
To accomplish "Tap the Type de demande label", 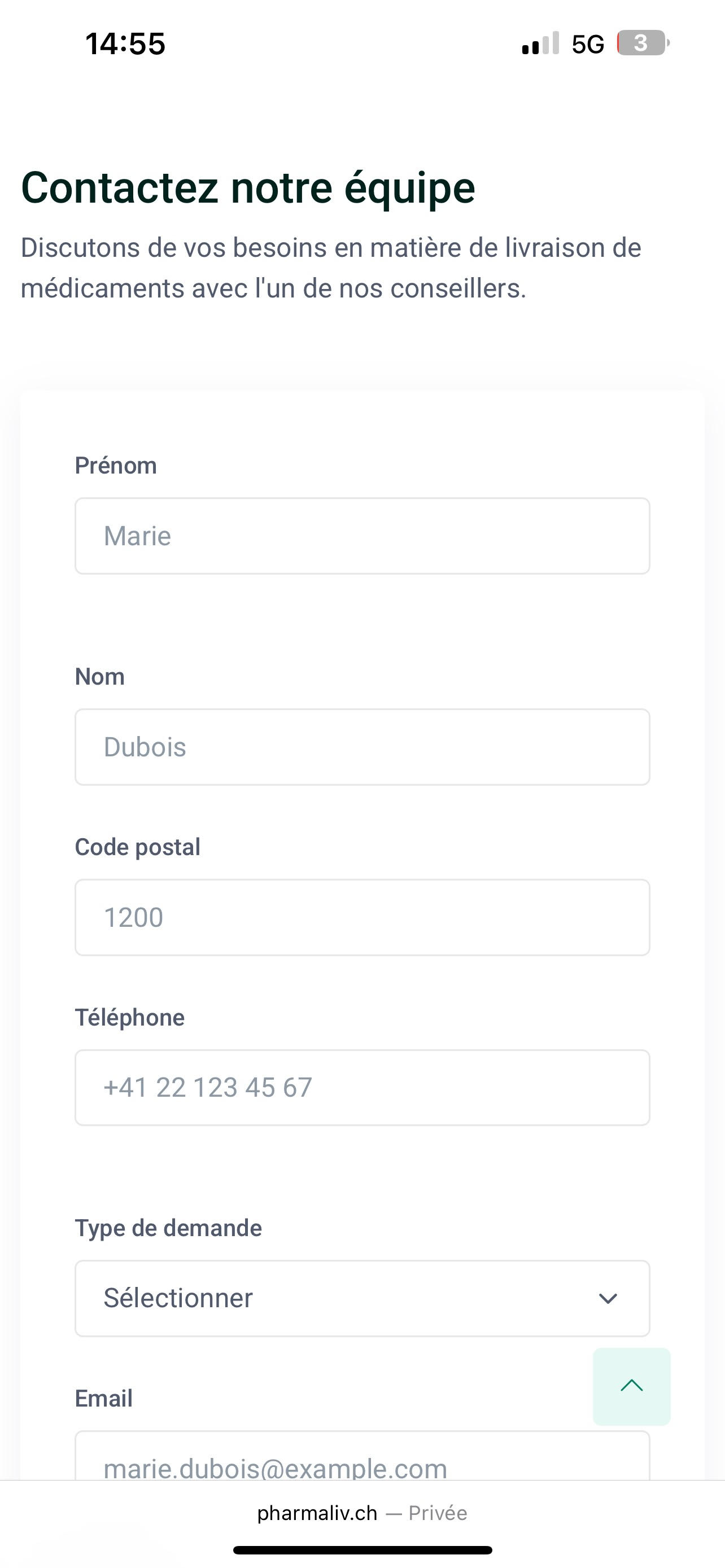I will coord(168,1228).
